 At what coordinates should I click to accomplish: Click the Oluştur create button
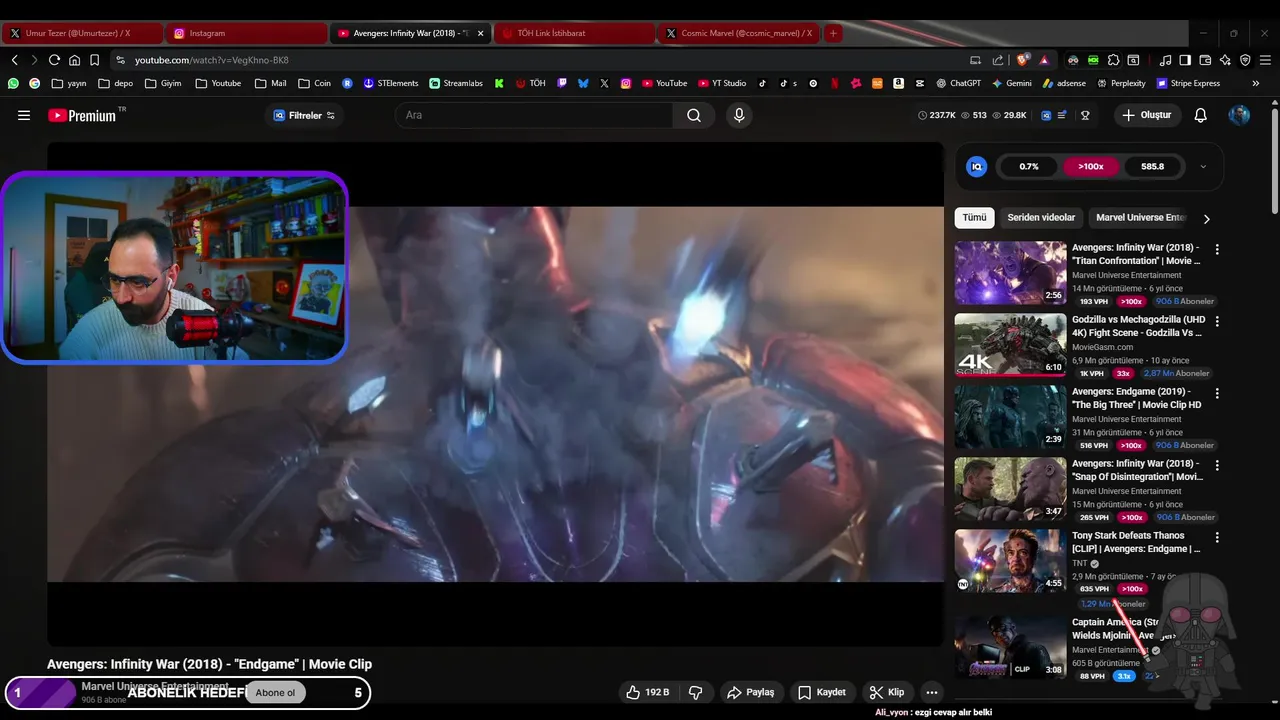coord(1146,115)
